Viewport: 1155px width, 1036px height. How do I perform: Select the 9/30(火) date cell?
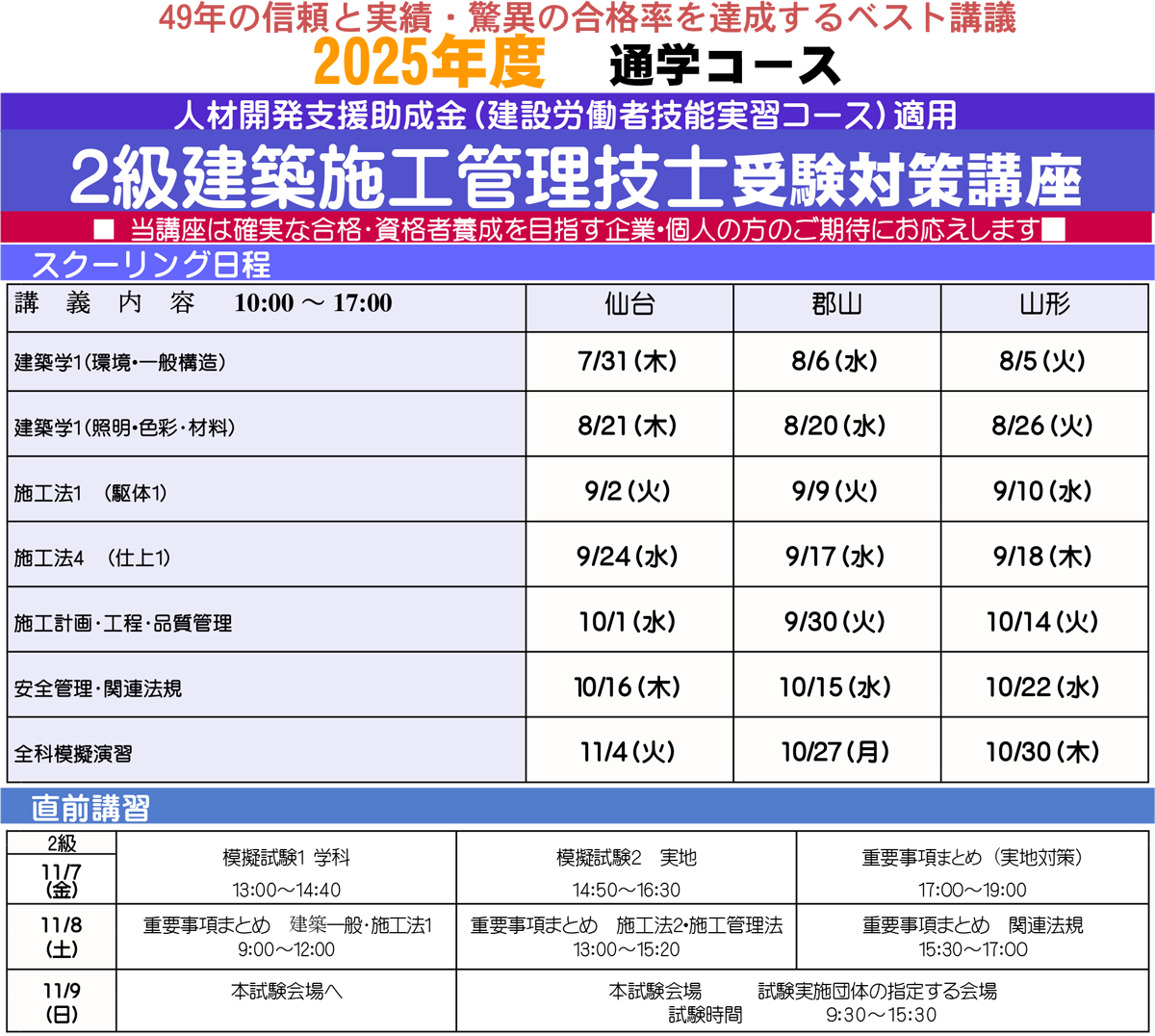click(837, 620)
